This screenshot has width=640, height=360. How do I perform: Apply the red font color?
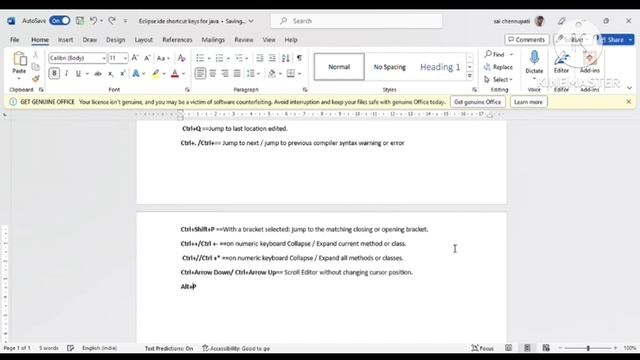[x=175, y=73]
